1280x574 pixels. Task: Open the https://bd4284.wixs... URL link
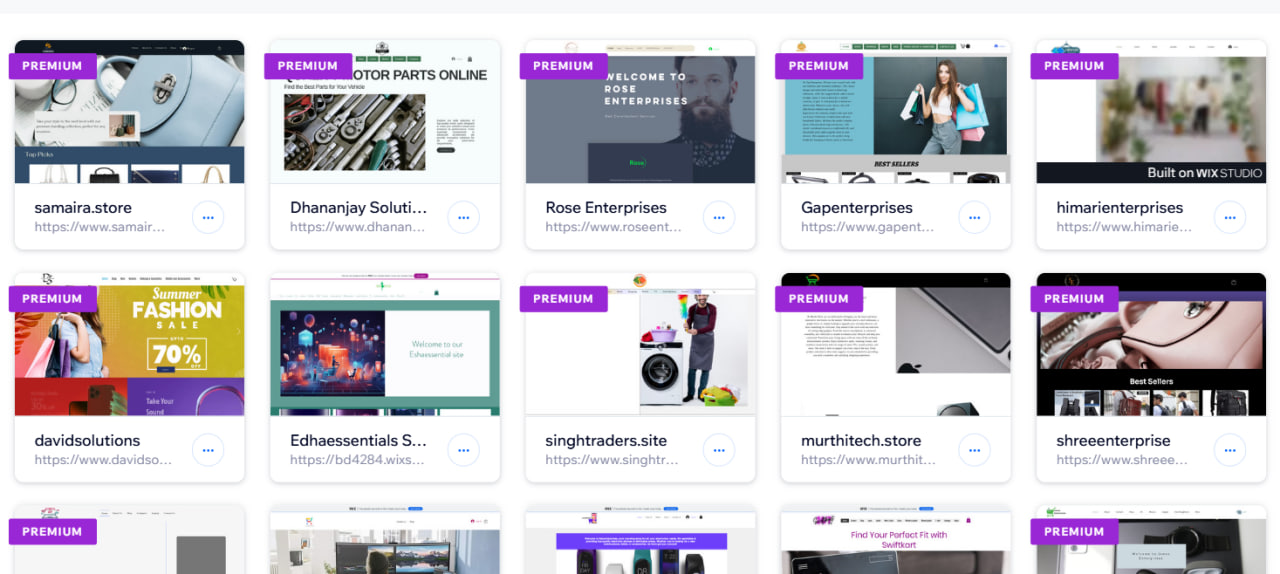(x=357, y=460)
